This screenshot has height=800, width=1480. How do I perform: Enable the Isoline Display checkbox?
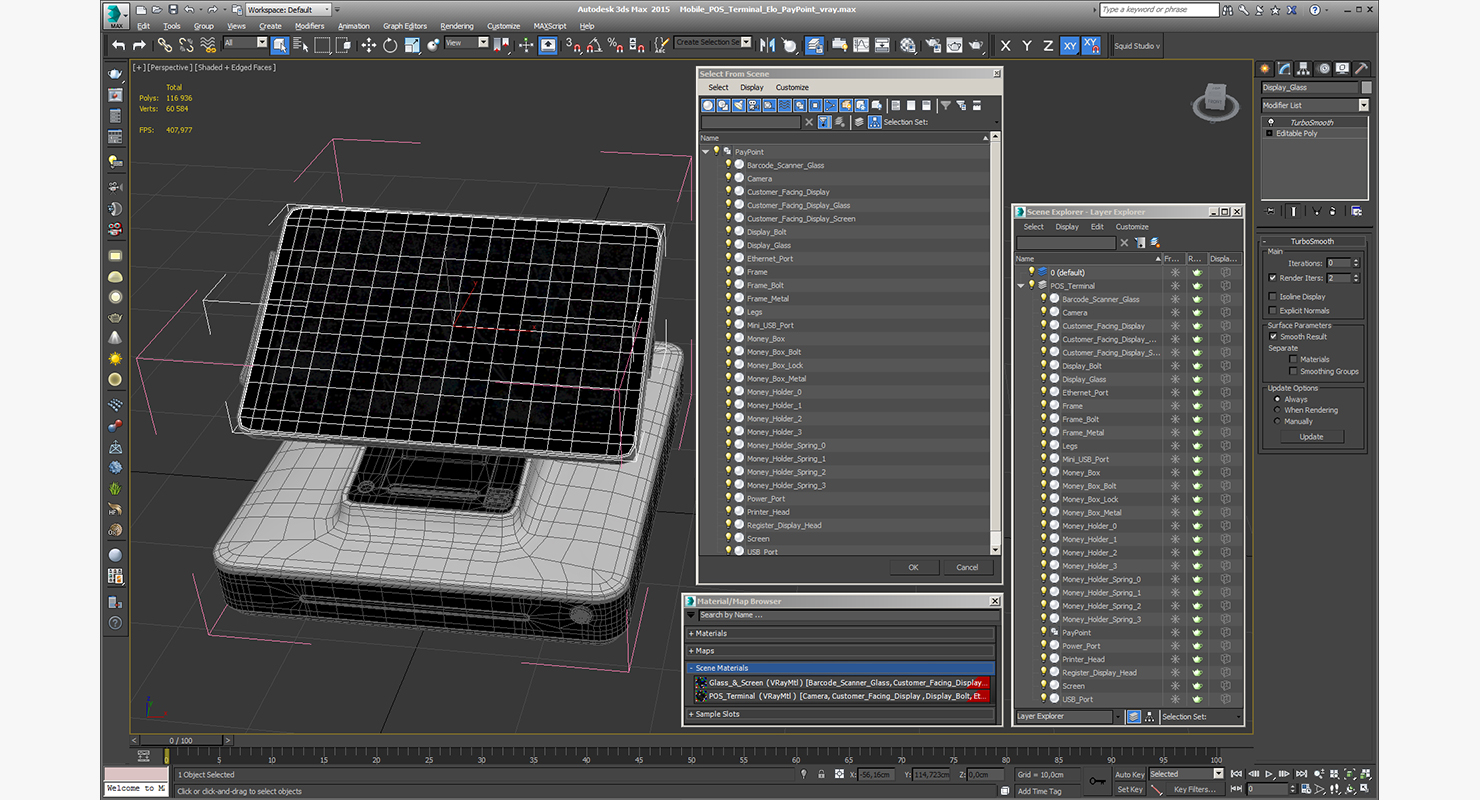coord(1272,296)
